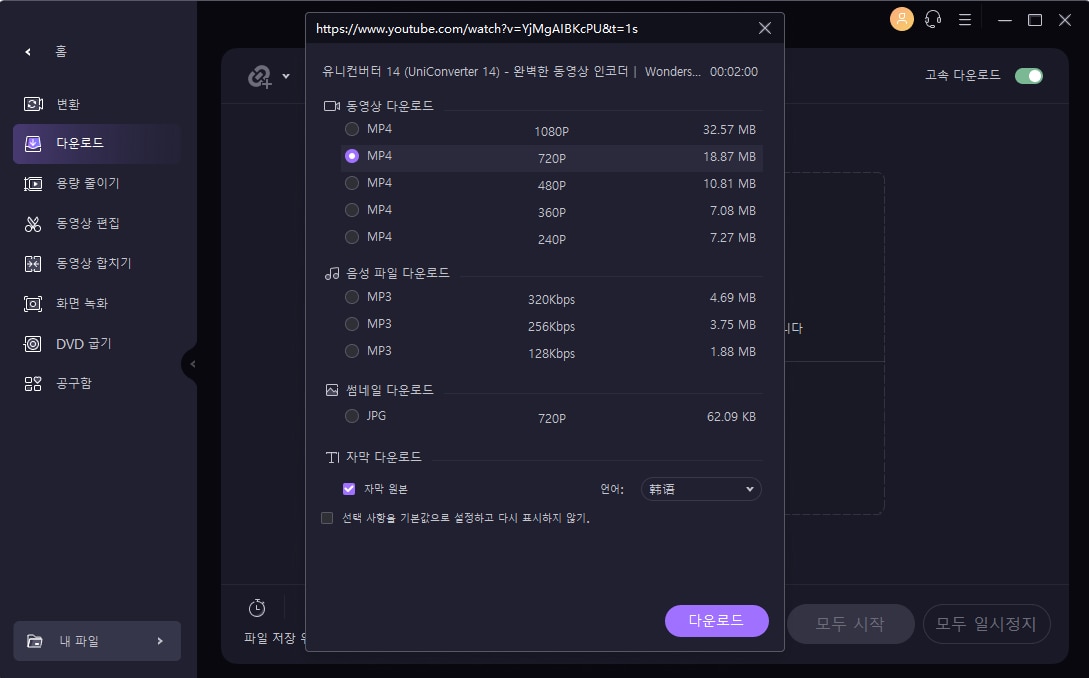Click the 유니컨버터 14 video title text
Image resolution: width=1089 pixels, height=678 pixels.
[511, 72]
